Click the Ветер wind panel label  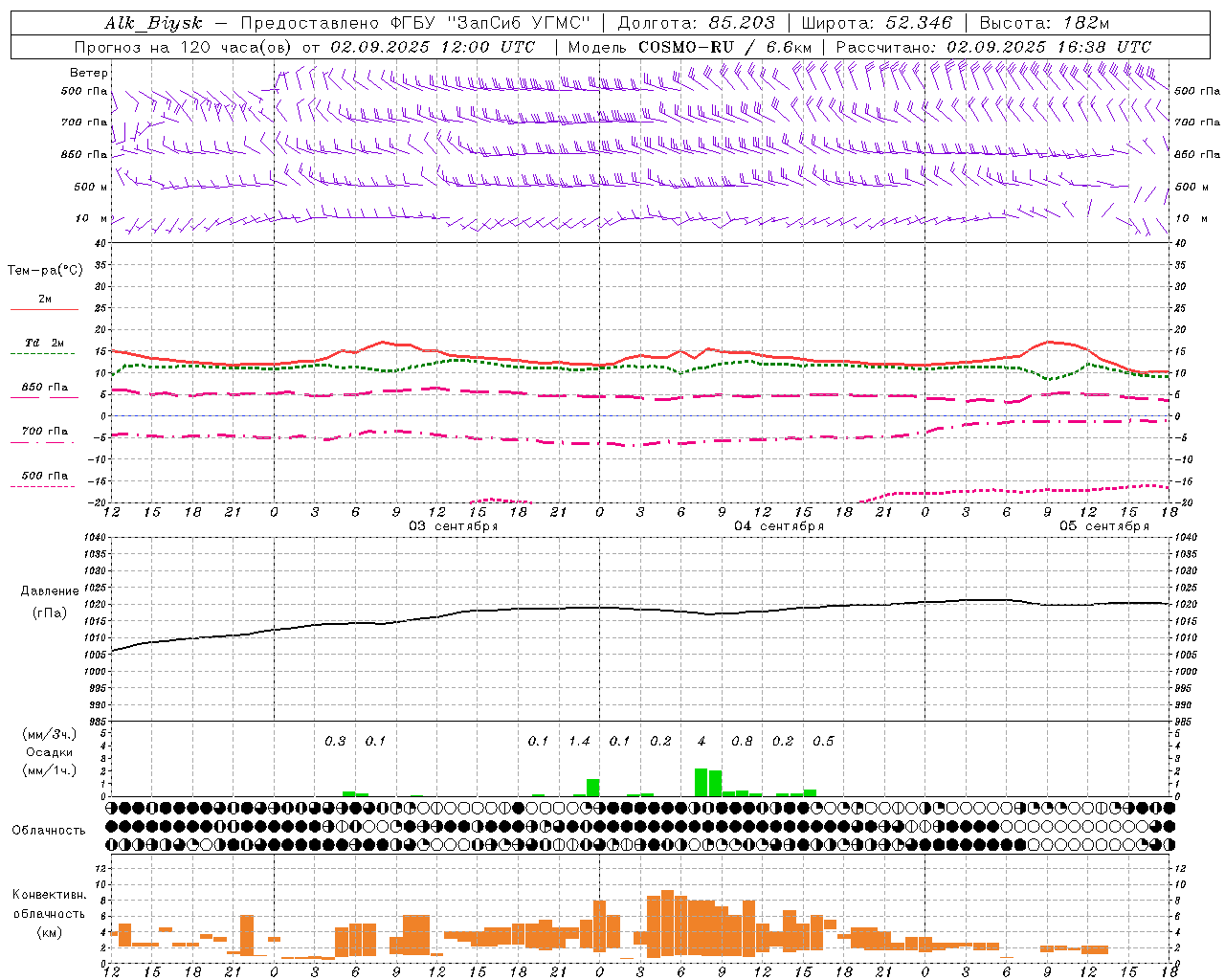(x=89, y=73)
